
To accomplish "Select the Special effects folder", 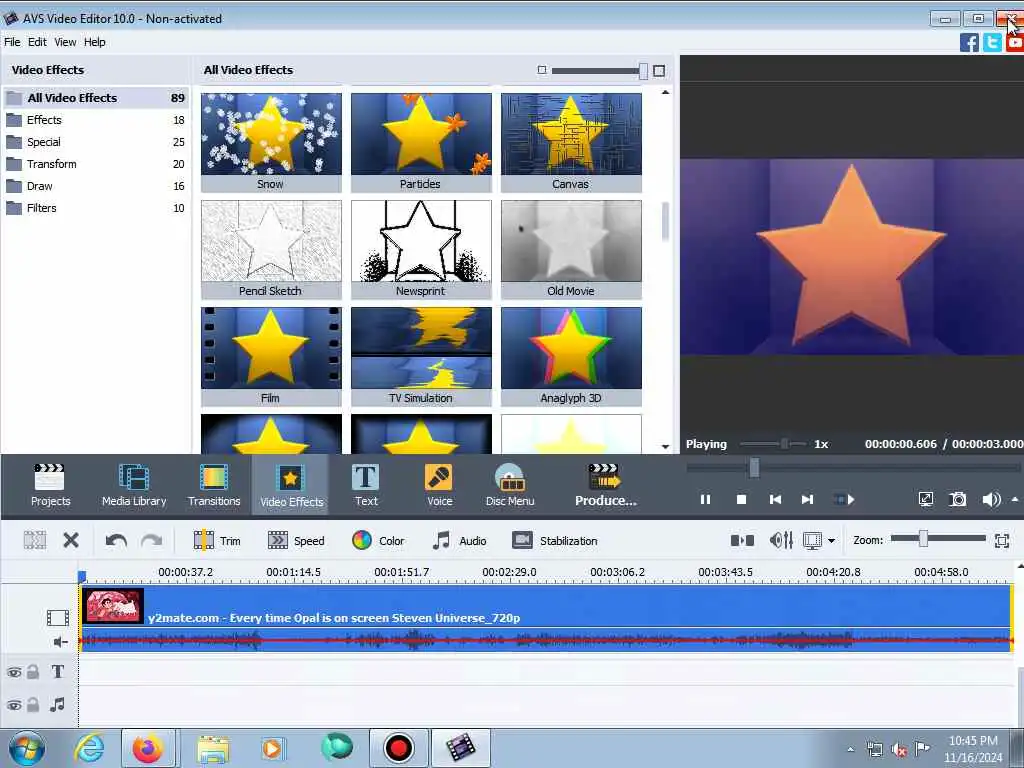I will [x=96, y=142].
